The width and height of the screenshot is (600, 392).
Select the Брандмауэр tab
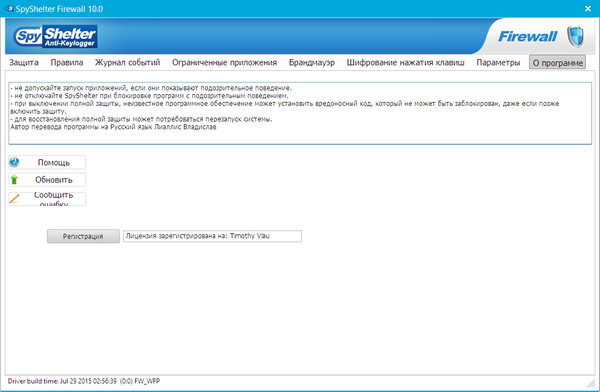point(311,62)
